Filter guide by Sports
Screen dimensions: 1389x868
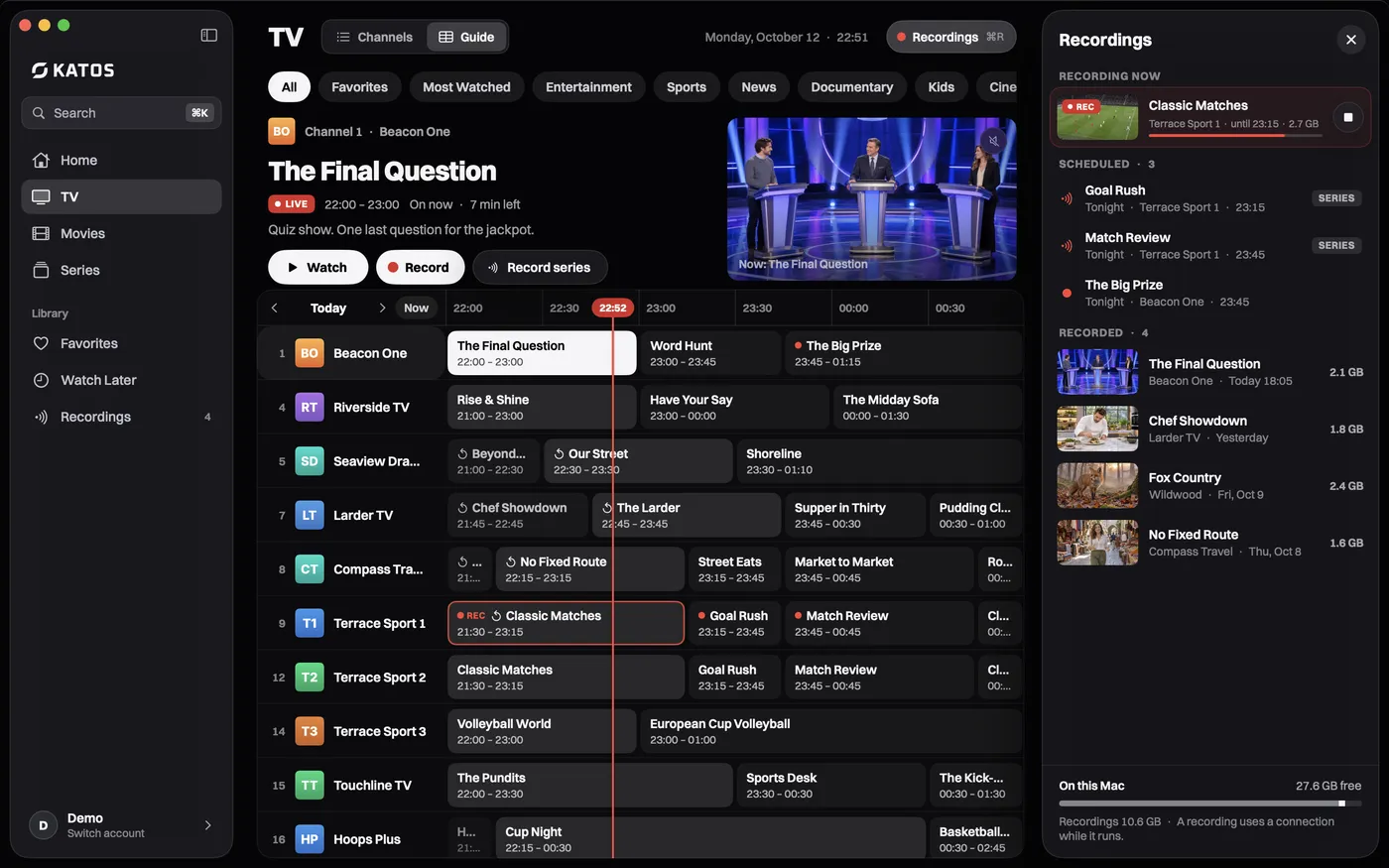click(687, 87)
